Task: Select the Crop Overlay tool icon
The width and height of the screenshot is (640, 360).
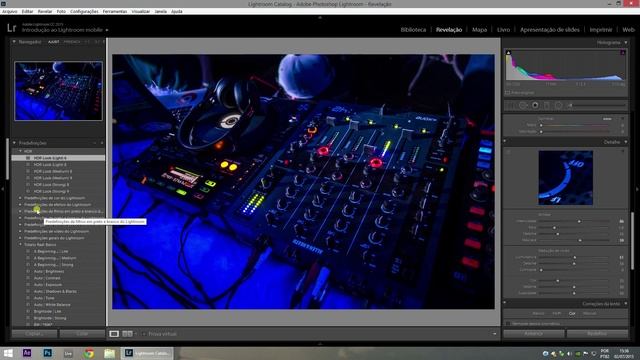Action: pyautogui.click(x=511, y=105)
